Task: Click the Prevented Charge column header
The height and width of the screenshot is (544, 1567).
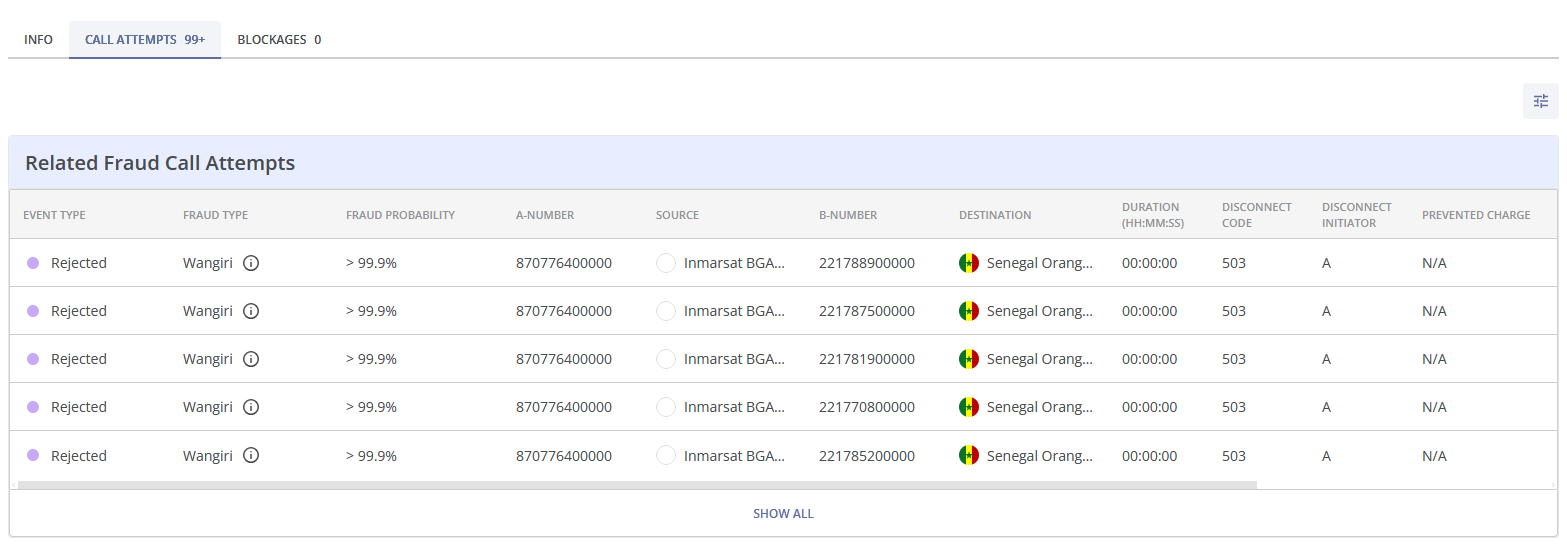Action: click(x=1476, y=215)
